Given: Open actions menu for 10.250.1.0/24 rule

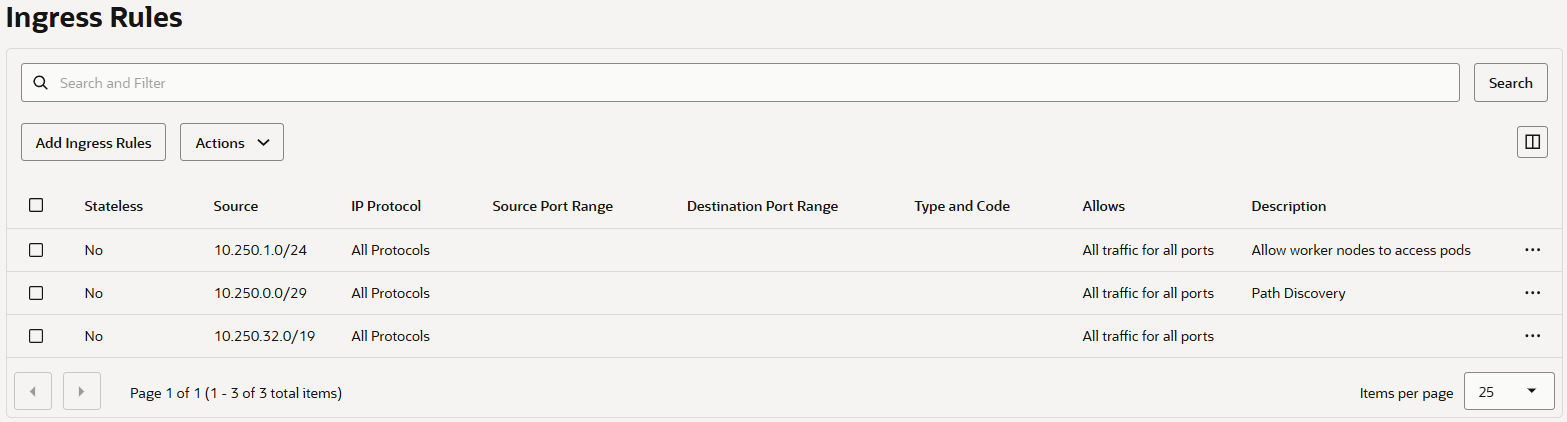Looking at the screenshot, I should (x=1532, y=250).
